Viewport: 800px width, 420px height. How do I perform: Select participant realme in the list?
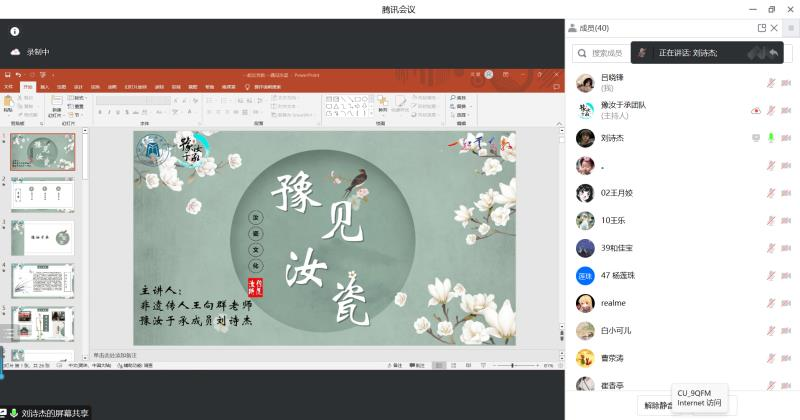[613, 303]
